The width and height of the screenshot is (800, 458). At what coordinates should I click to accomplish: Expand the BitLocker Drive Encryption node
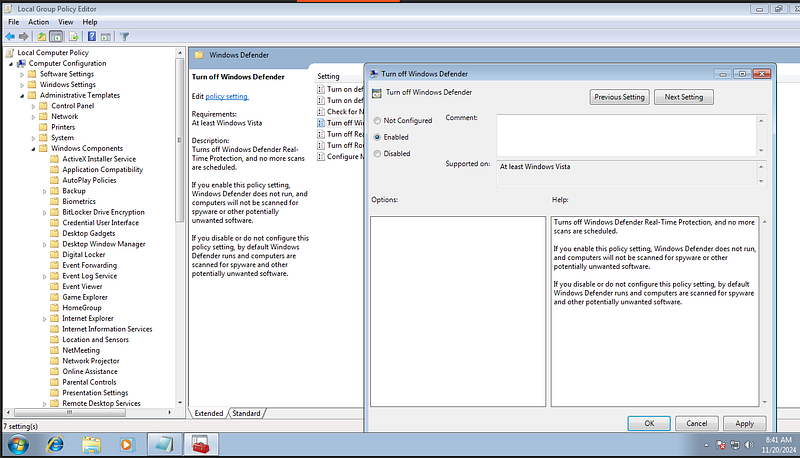tap(44, 213)
